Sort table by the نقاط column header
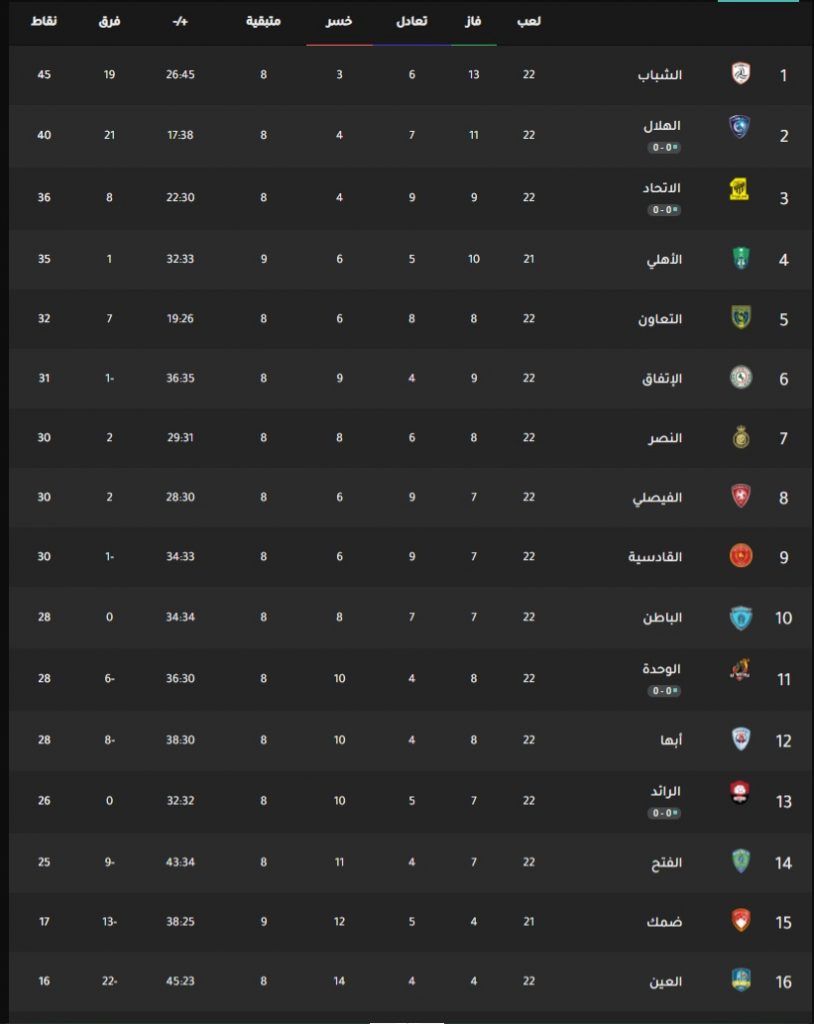The width and height of the screenshot is (814, 1024). coord(44,22)
